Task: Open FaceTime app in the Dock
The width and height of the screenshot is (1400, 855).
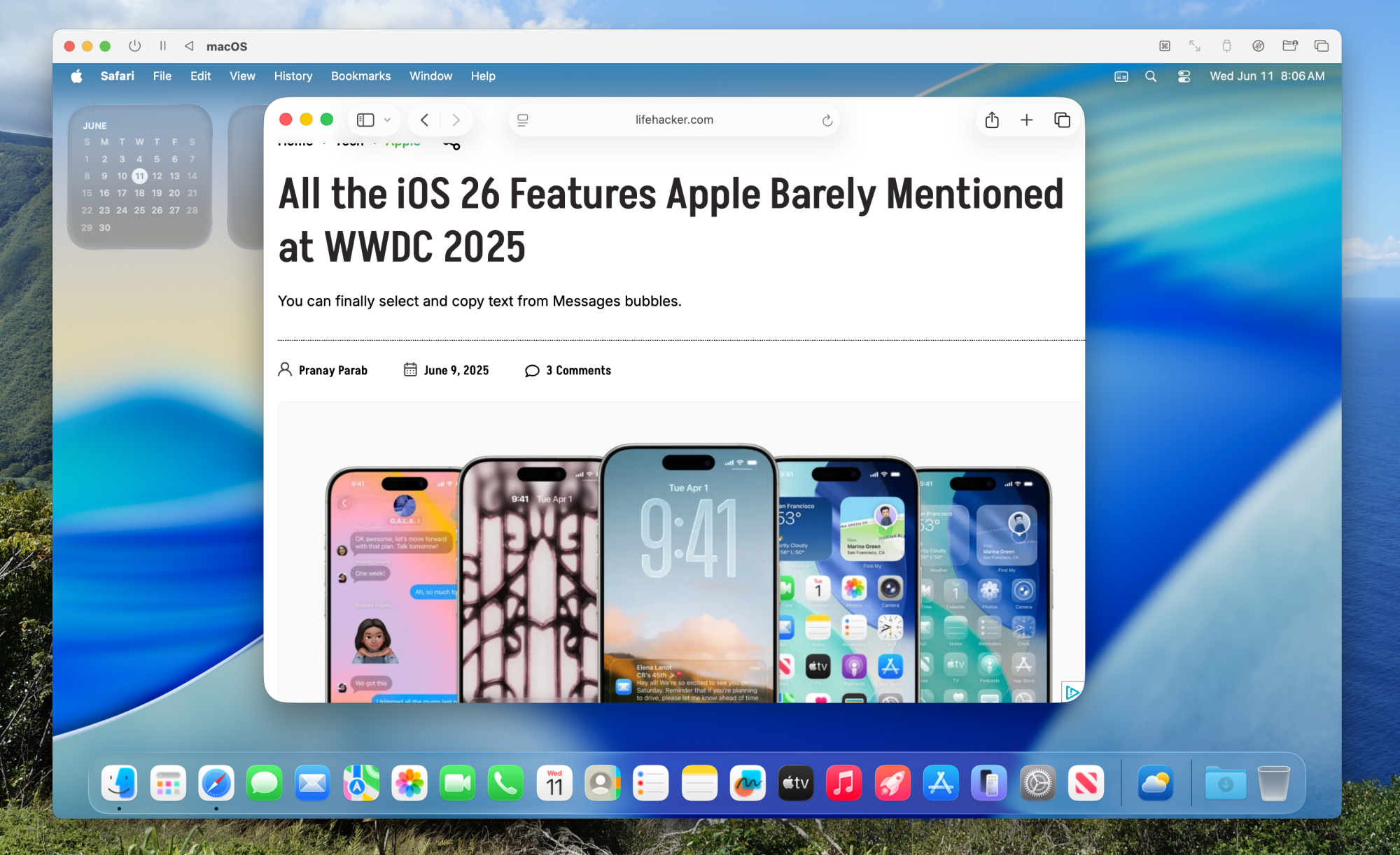Action: point(458,783)
